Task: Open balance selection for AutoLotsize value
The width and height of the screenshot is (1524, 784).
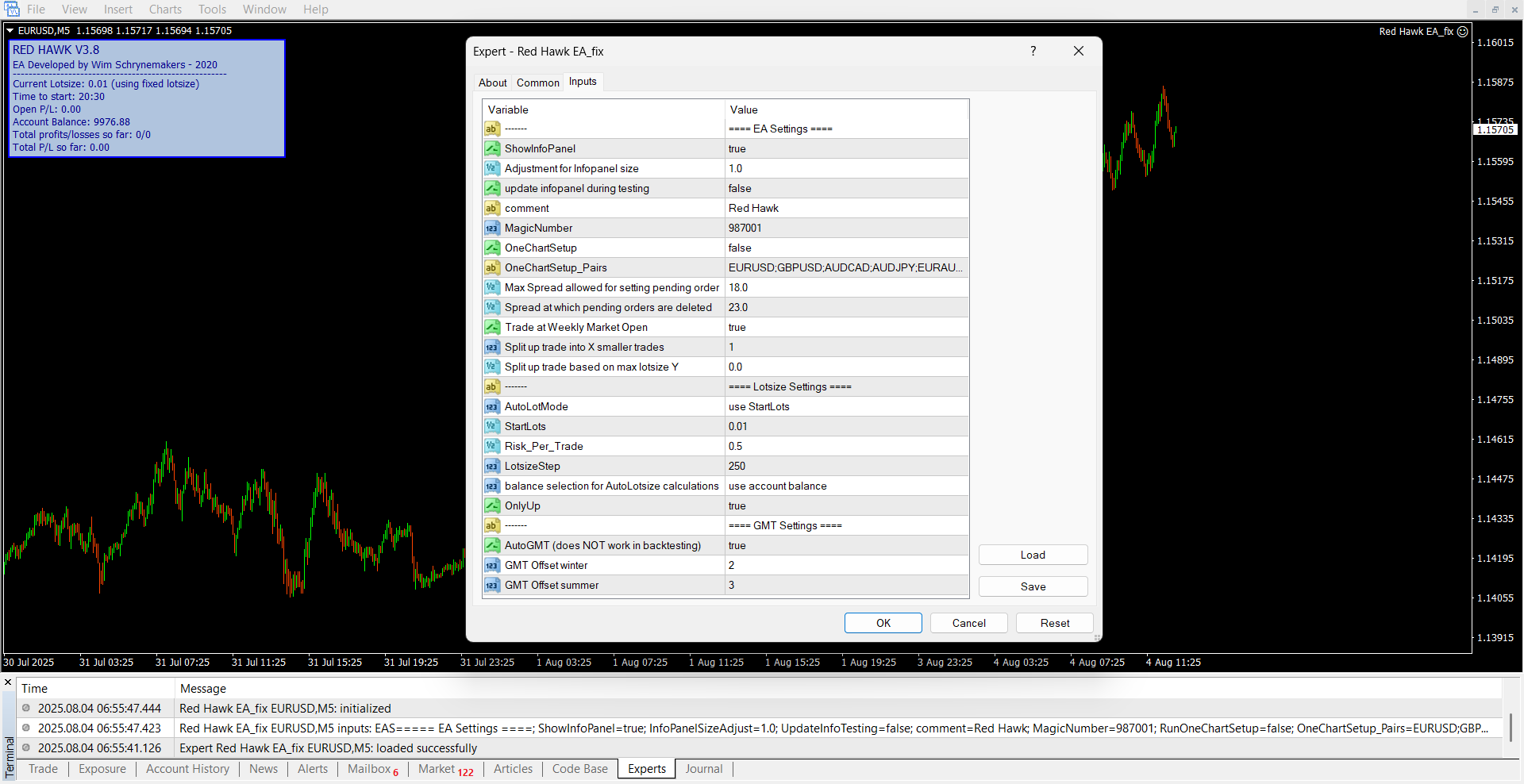Action: pos(846,486)
